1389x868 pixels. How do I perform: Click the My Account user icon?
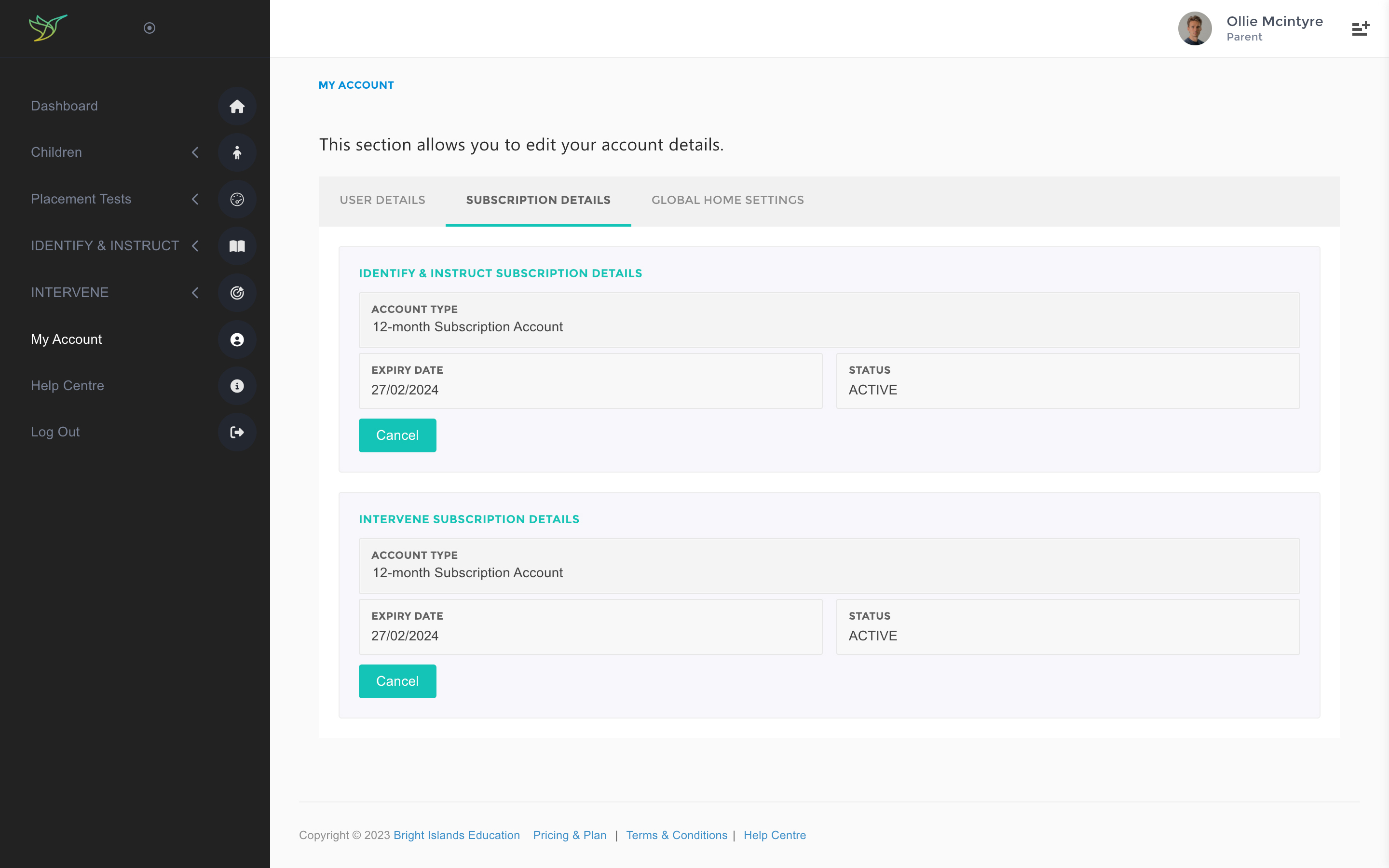tap(237, 339)
